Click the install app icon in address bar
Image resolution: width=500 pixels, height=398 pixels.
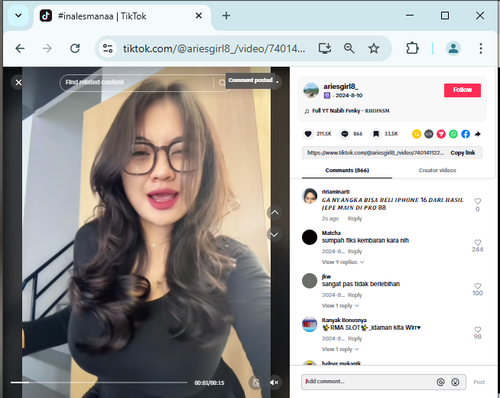click(x=325, y=49)
